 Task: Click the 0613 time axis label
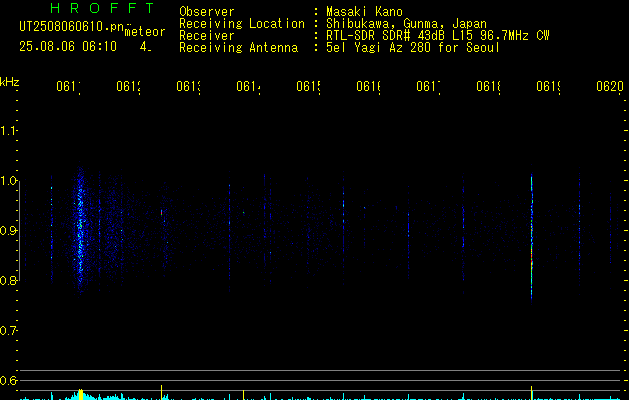[x=188, y=86]
